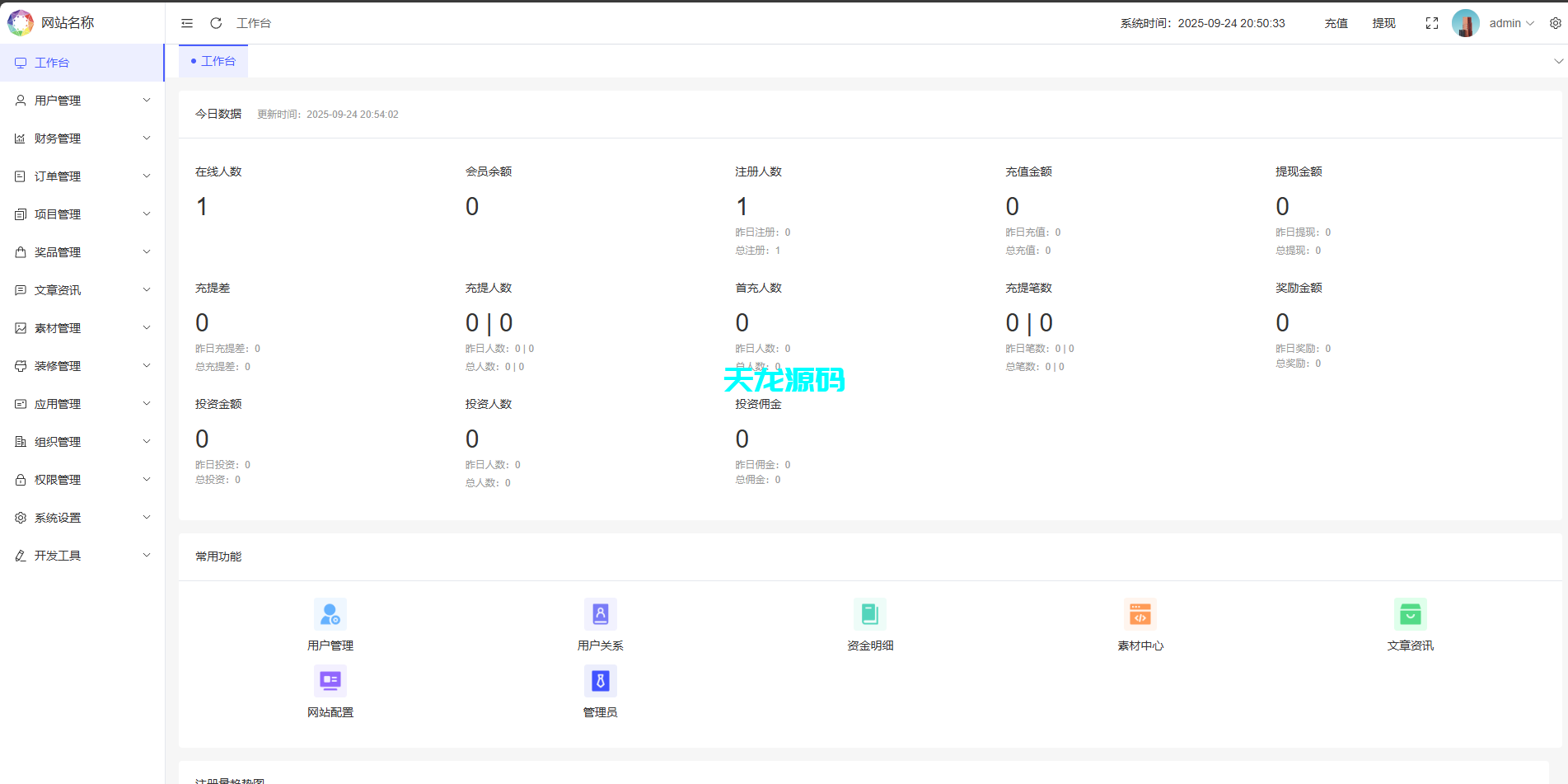Screen dimensions: 1568x784
Task: Toggle fullscreen mode icon
Action: coord(1432,23)
